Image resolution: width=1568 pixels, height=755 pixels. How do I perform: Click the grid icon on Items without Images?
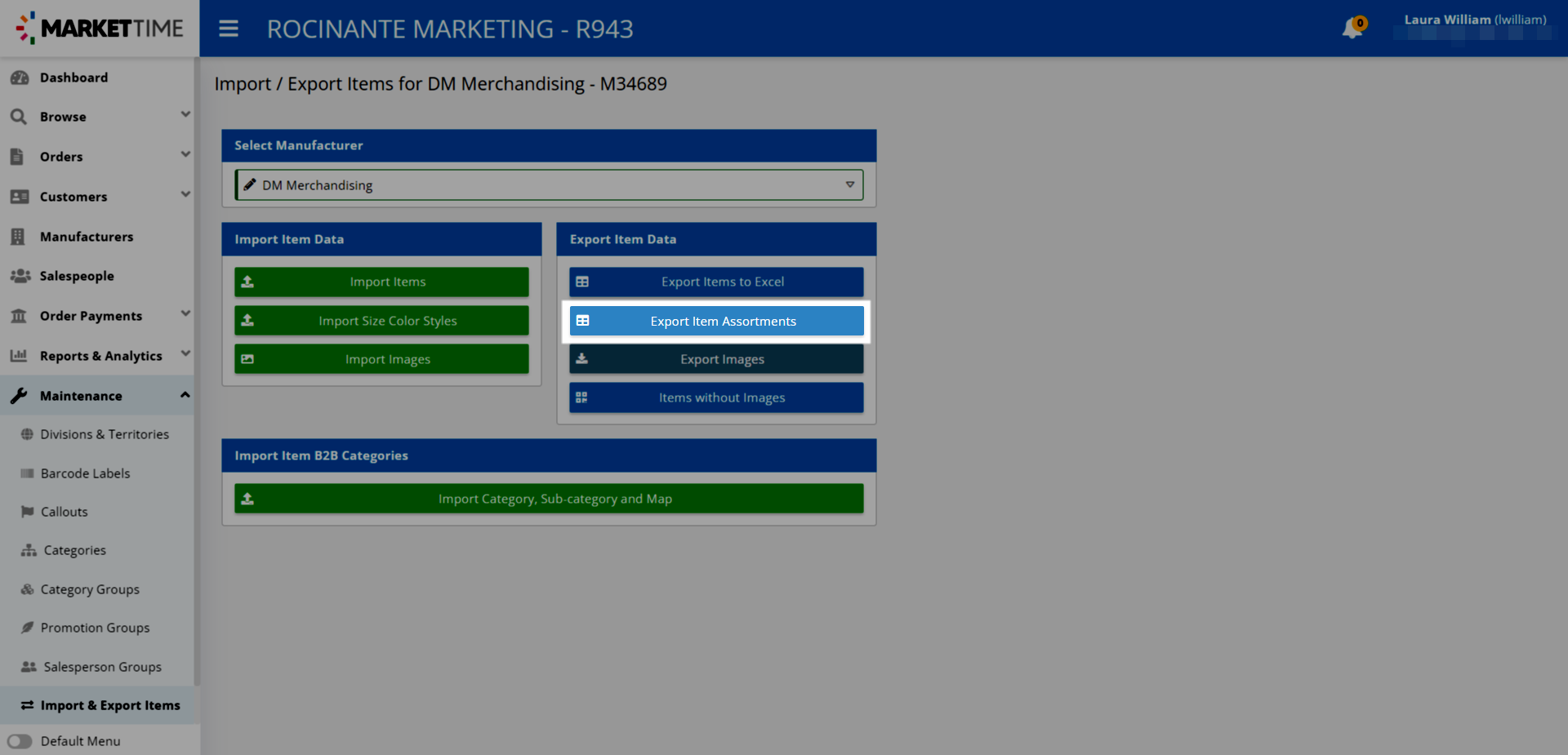click(581, 397)
